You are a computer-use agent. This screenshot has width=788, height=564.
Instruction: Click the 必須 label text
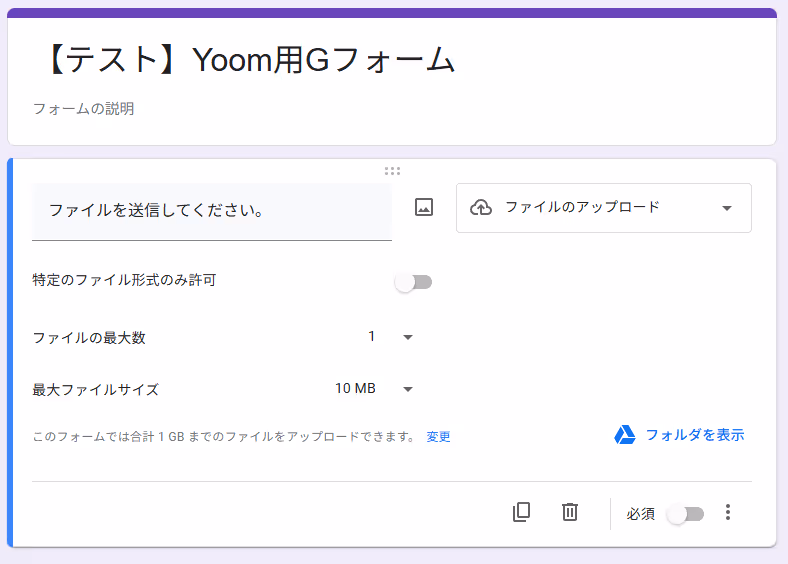[641, 514]
